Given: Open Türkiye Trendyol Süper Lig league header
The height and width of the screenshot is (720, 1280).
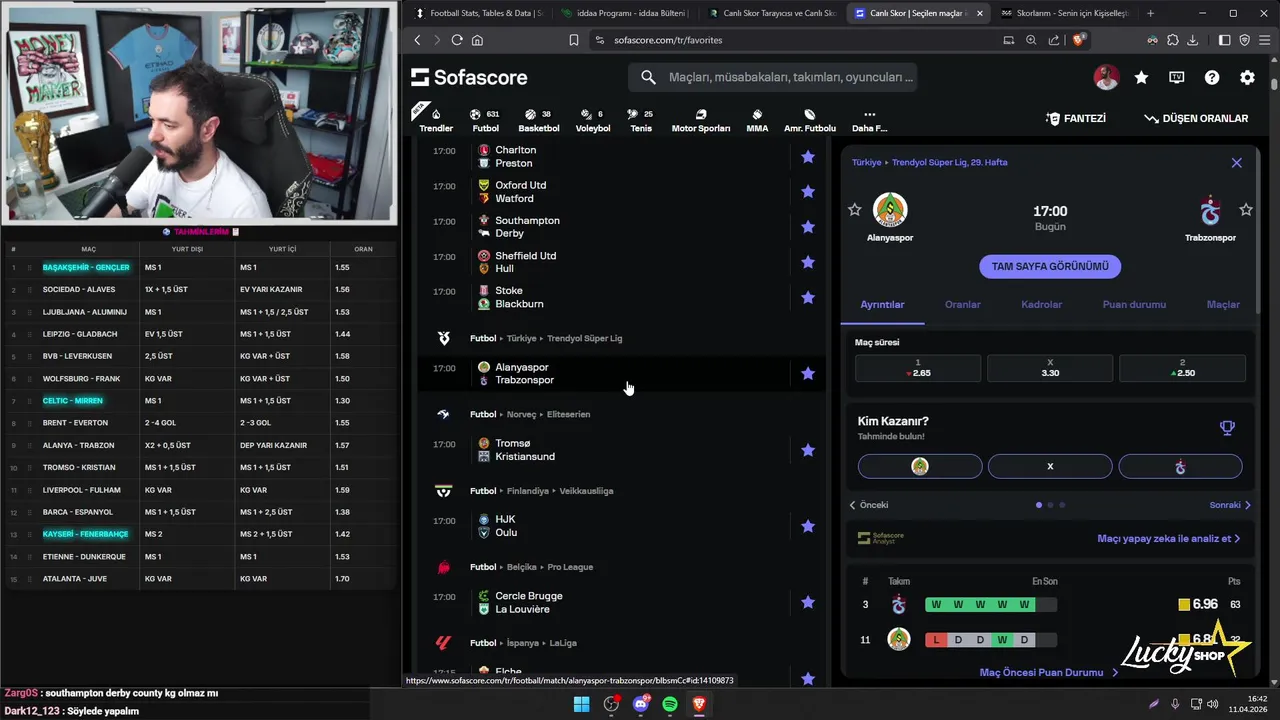Looking at the screenshot, I should point(546,338).
